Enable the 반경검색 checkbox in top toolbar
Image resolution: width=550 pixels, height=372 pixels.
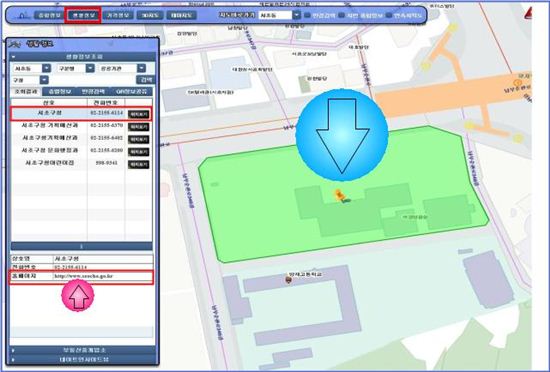[307, 15]
